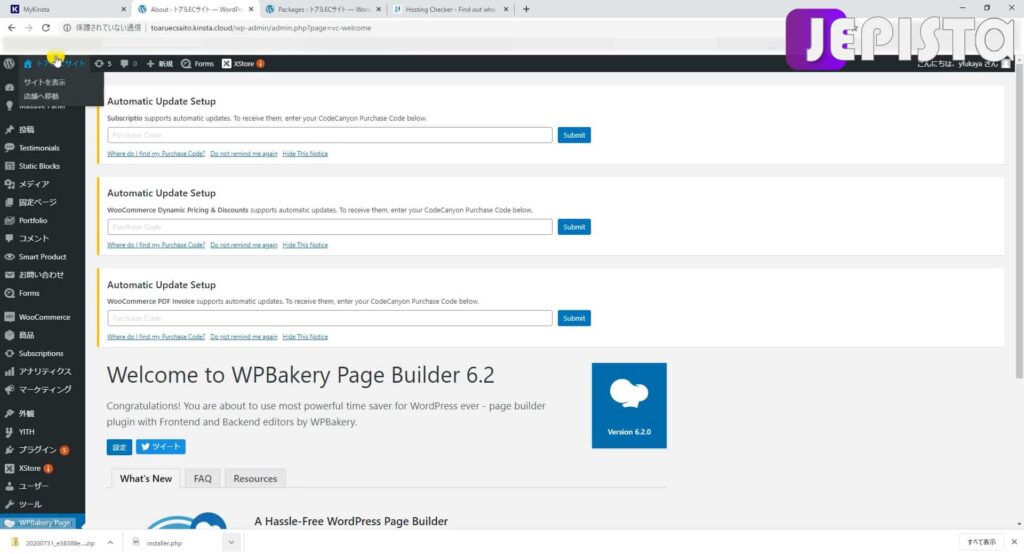This screenshot has width=1024, height=554.
Task: Go back to the previous page
Action: [x=11, y=27]
